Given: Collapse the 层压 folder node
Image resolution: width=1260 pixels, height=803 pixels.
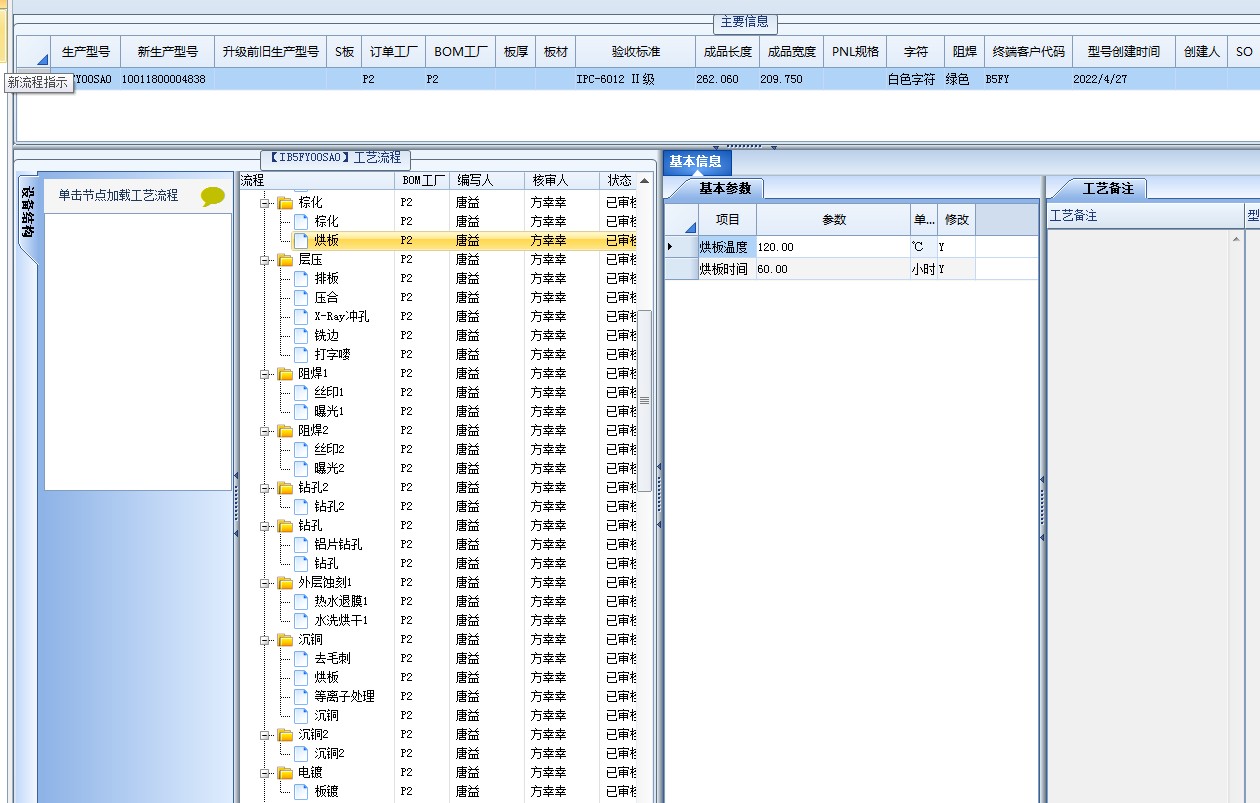Looking at the screenshot, I should coord(266,260).
